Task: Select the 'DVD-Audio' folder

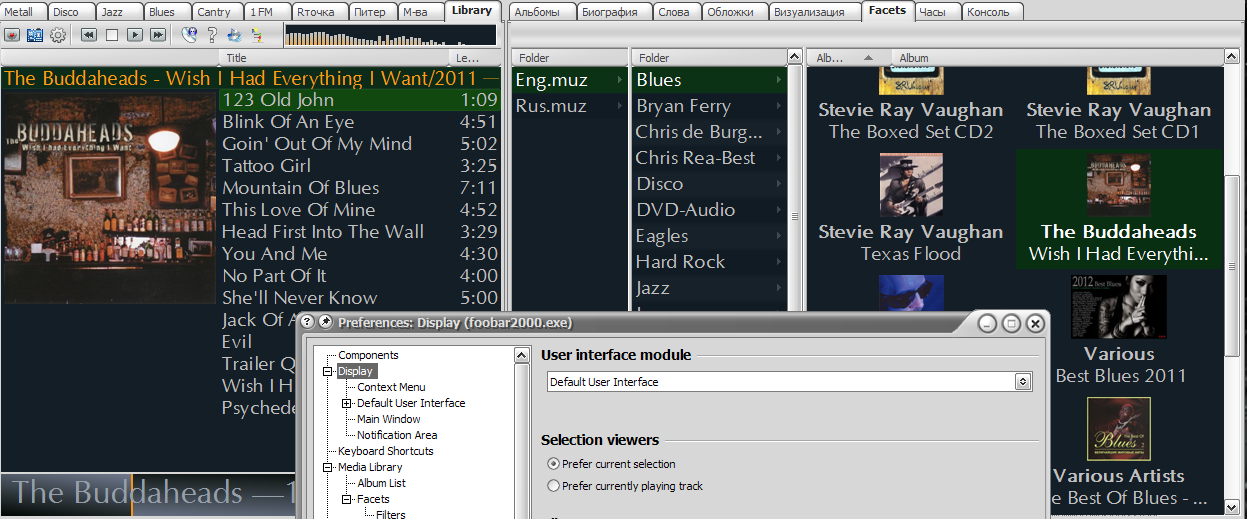Action: tap(710, 210)
